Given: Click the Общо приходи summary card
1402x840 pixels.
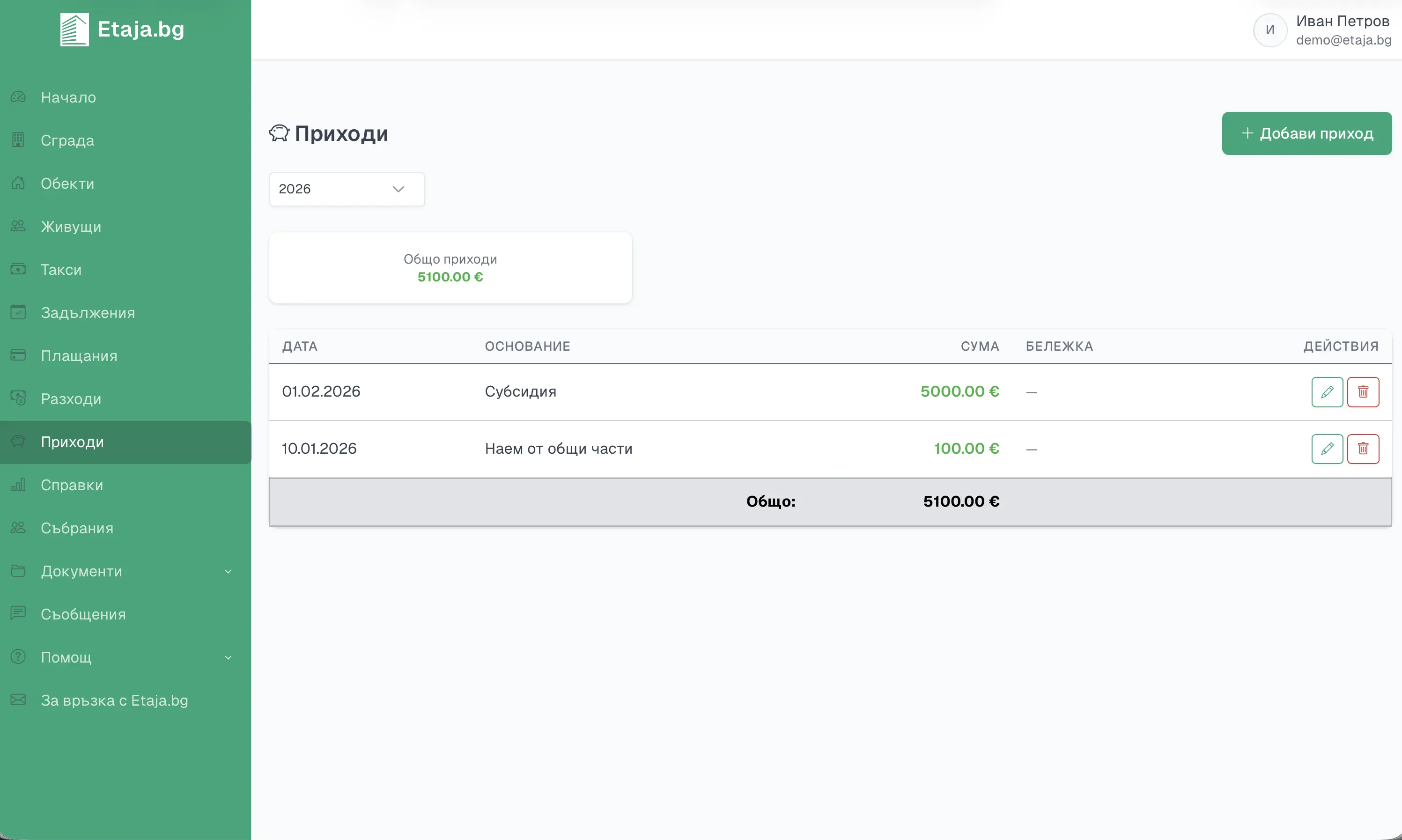Looking at the screenshot, I should point(450,268).
